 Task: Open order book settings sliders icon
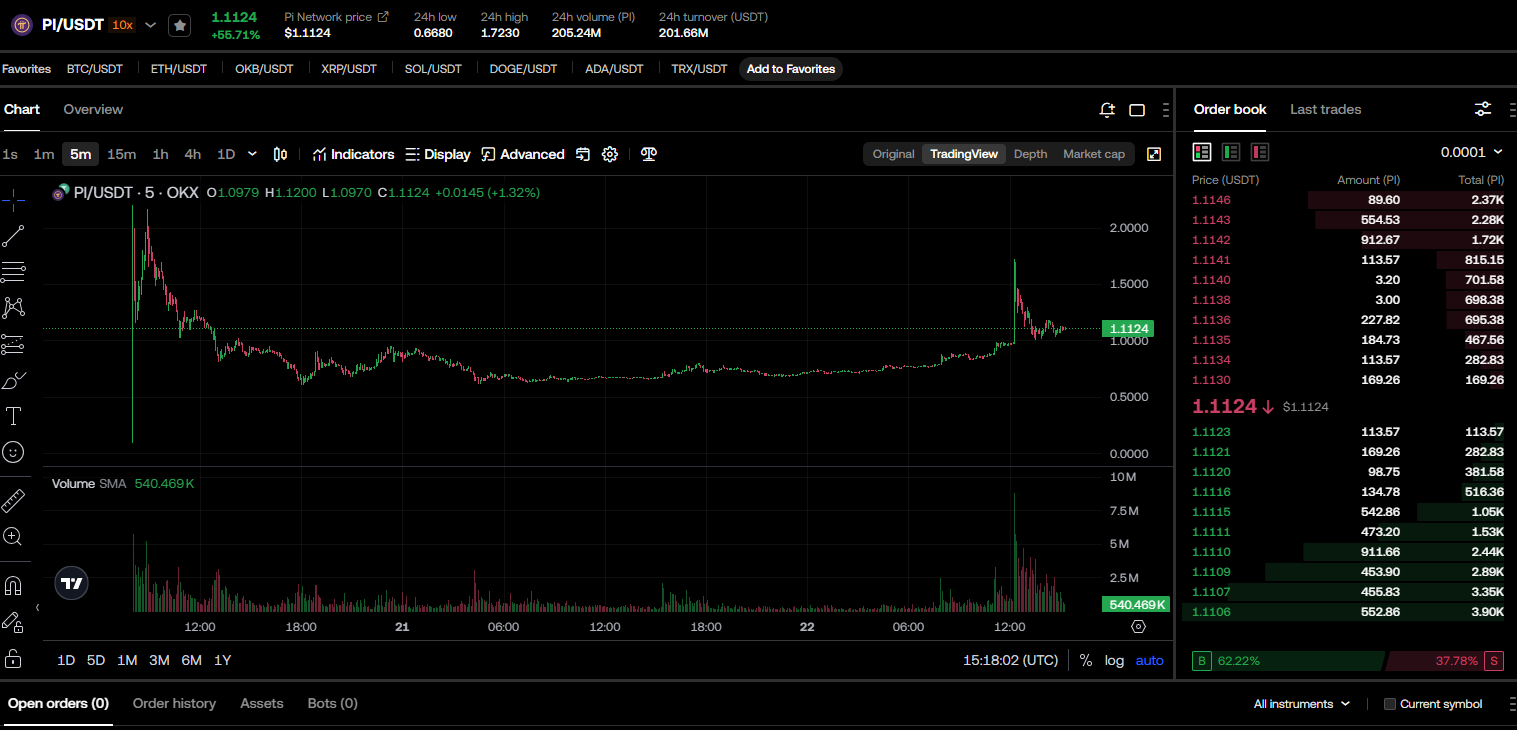tap(1483, 109)
